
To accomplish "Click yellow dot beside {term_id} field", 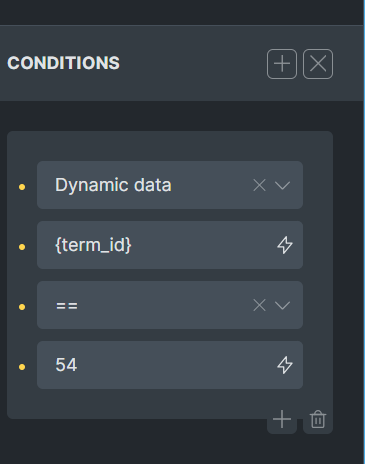I will point(22,247).
